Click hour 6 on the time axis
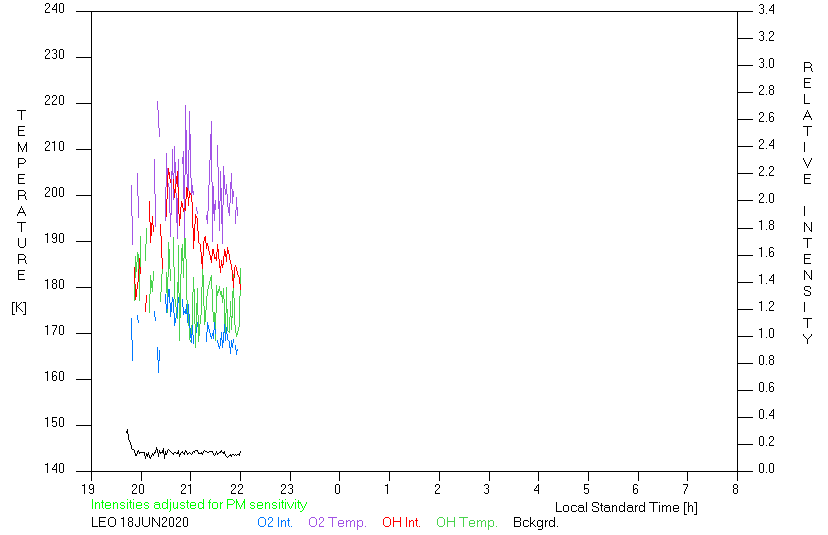The height and width of the screenshot is (535, 828). (x=636, y=489)
